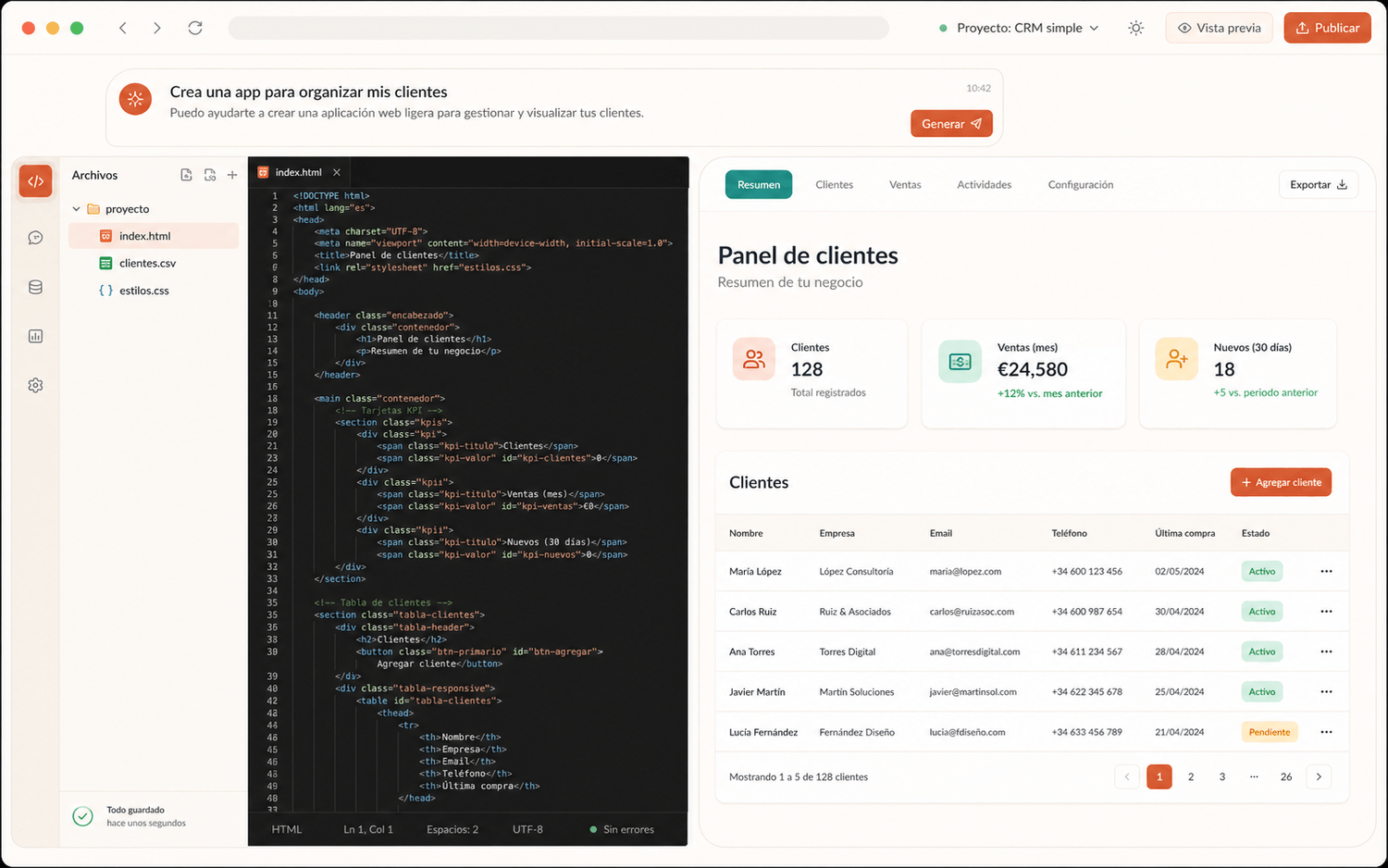
Task: Click the browser address bar
Action: (559, 28)
